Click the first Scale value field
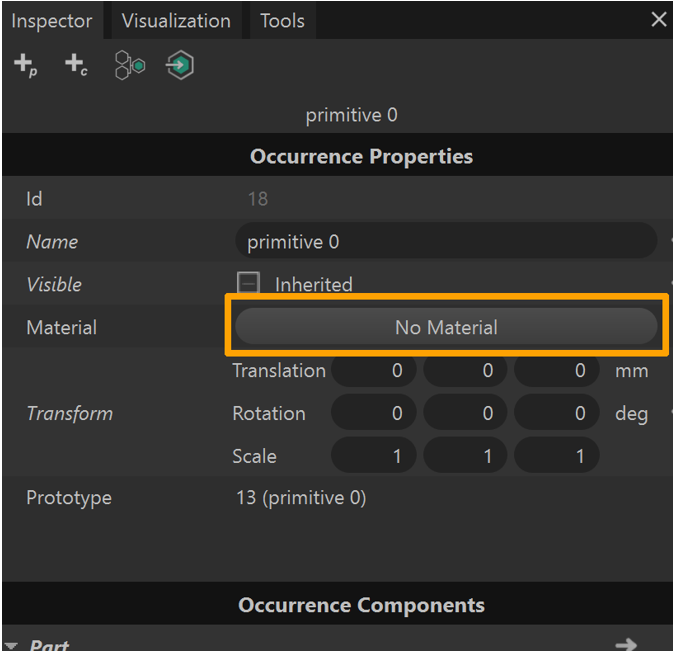 [x=373, y=455]
